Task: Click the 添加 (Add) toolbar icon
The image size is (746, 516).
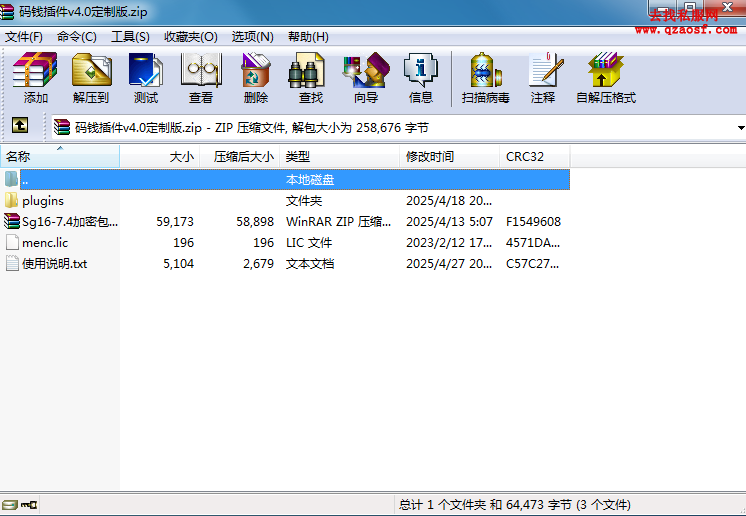Action: [x=35, y=78]
